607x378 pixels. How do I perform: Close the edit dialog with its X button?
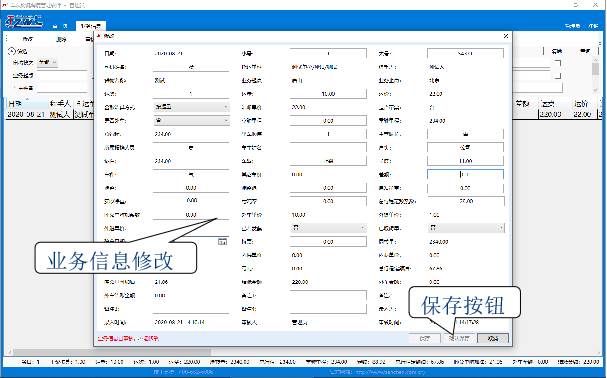[x=506, y=36]
